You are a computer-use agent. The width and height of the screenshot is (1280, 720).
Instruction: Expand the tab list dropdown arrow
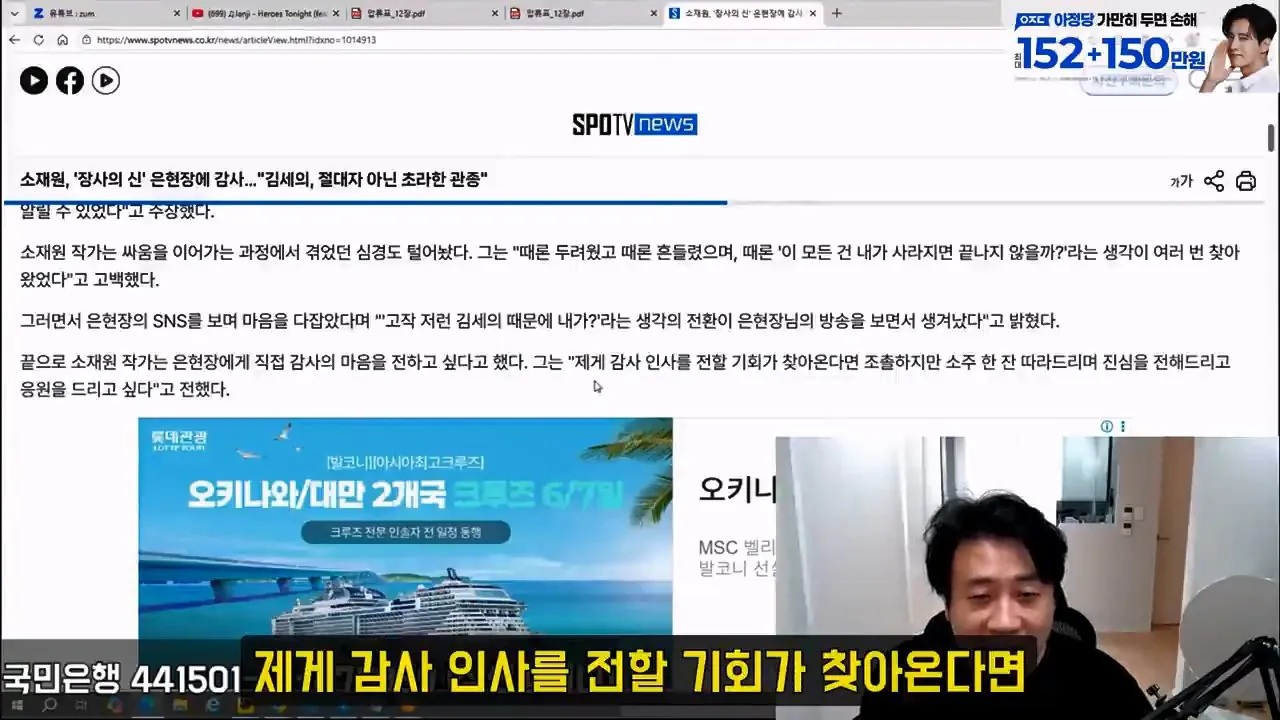click(14, 13)
